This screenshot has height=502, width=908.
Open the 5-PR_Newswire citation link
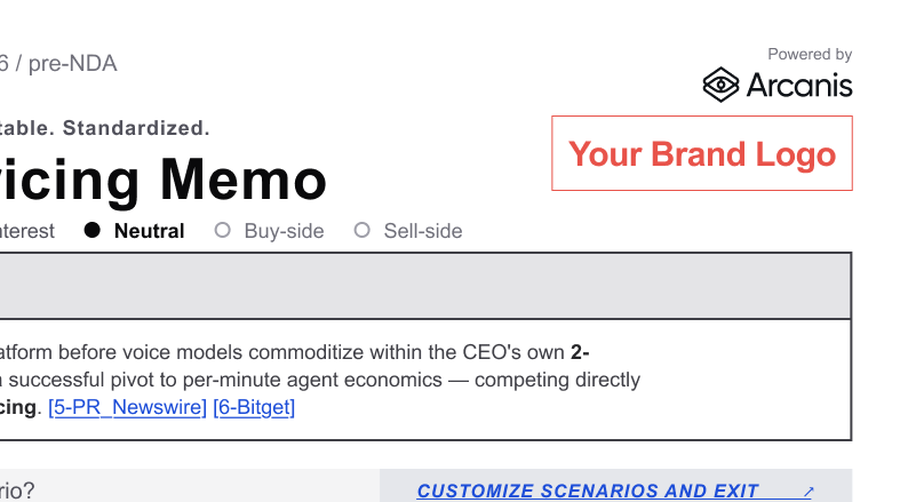[x=127, y=407]
